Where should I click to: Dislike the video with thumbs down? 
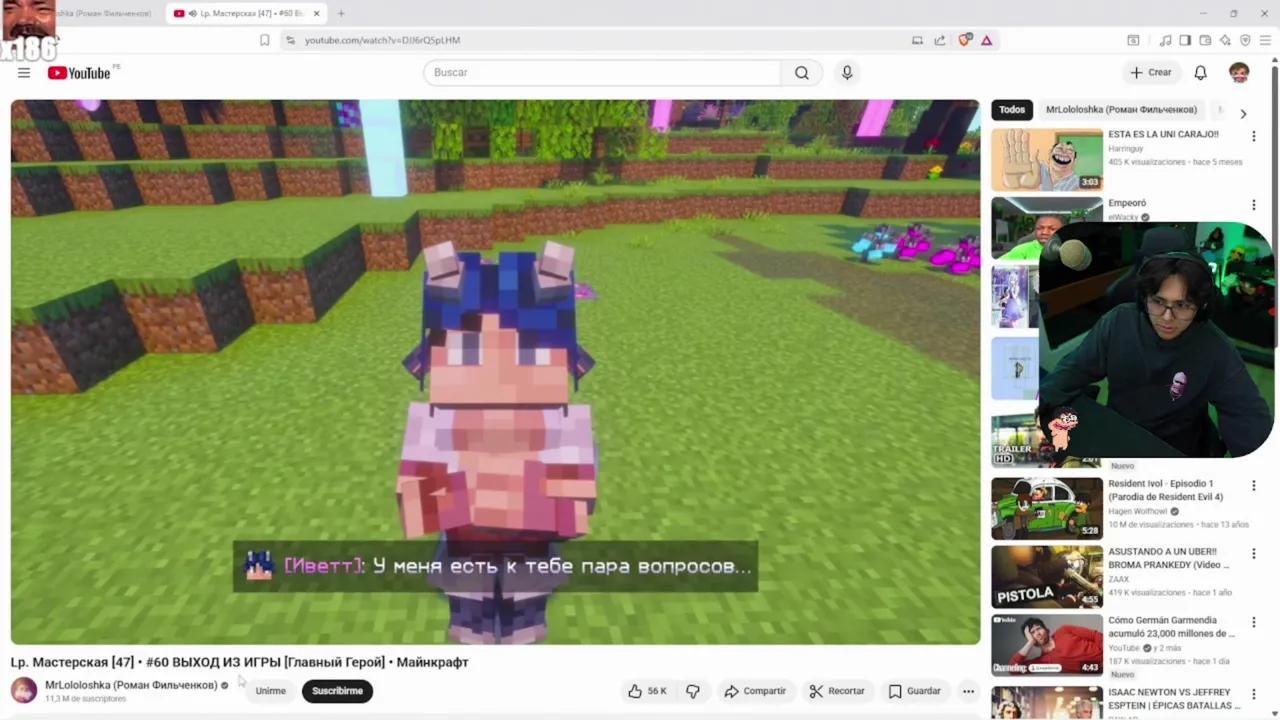(692, 691)
